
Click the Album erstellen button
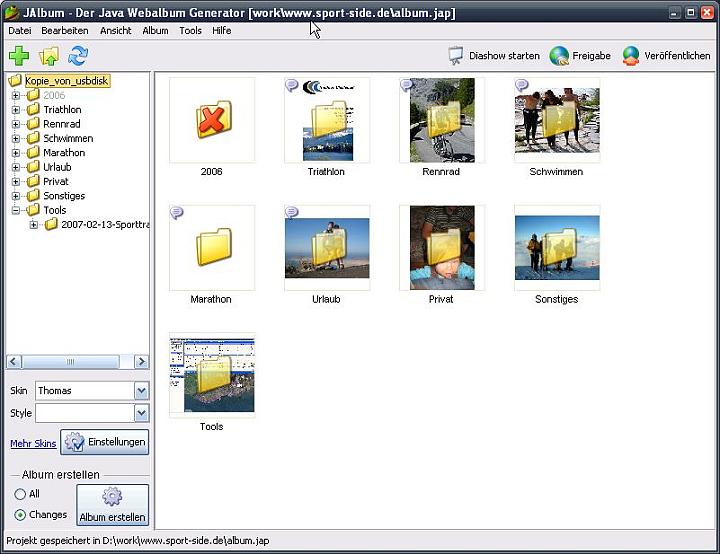112,505
